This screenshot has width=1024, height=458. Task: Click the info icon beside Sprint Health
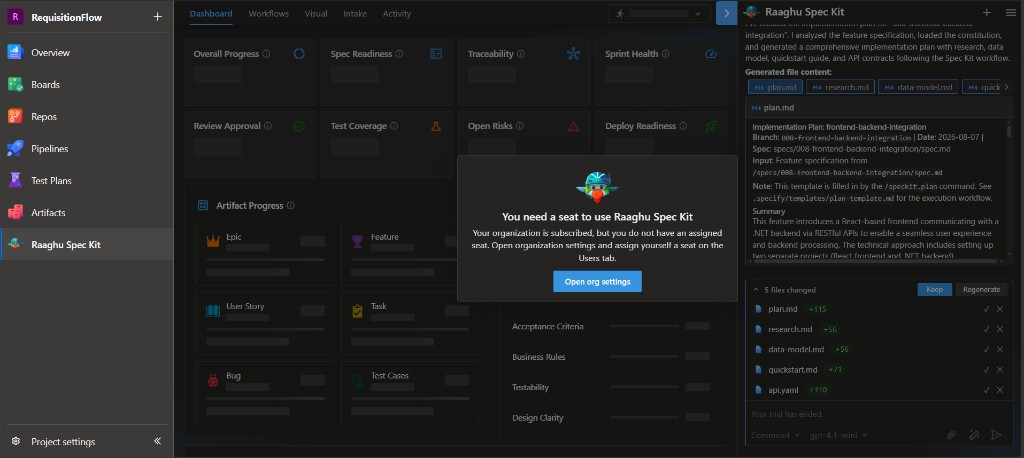[665, 54]
